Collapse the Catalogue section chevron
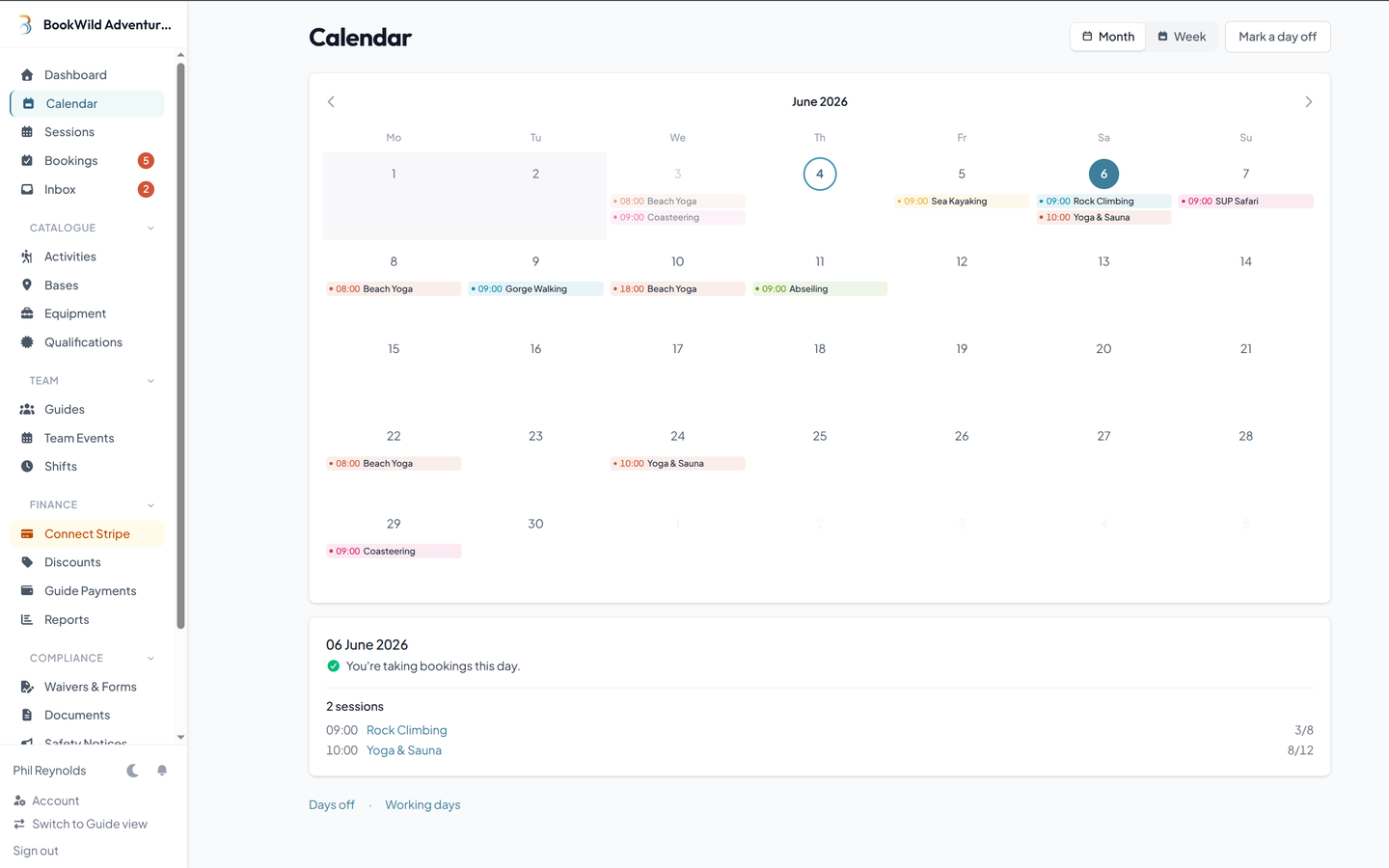Image resolution: width=1389 pixels, height=868 pixels. (150, 229)
